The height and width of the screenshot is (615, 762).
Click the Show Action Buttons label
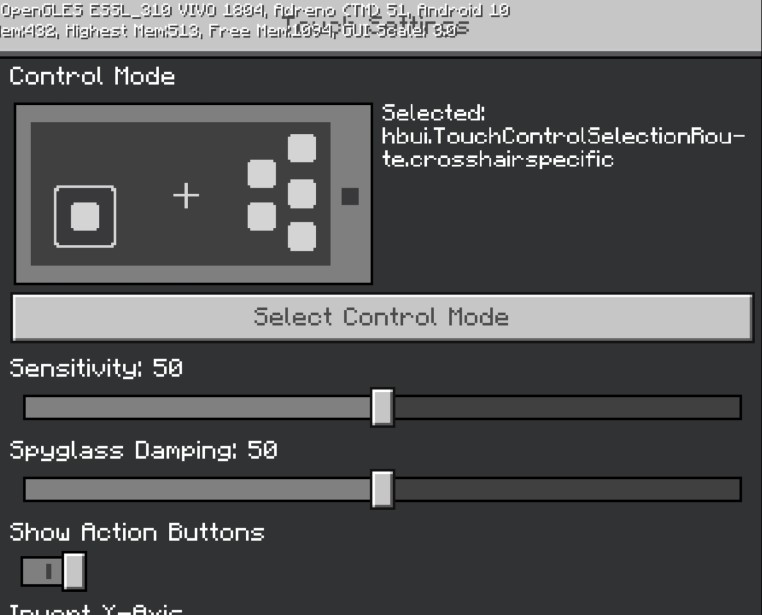(x=137, y=532)
